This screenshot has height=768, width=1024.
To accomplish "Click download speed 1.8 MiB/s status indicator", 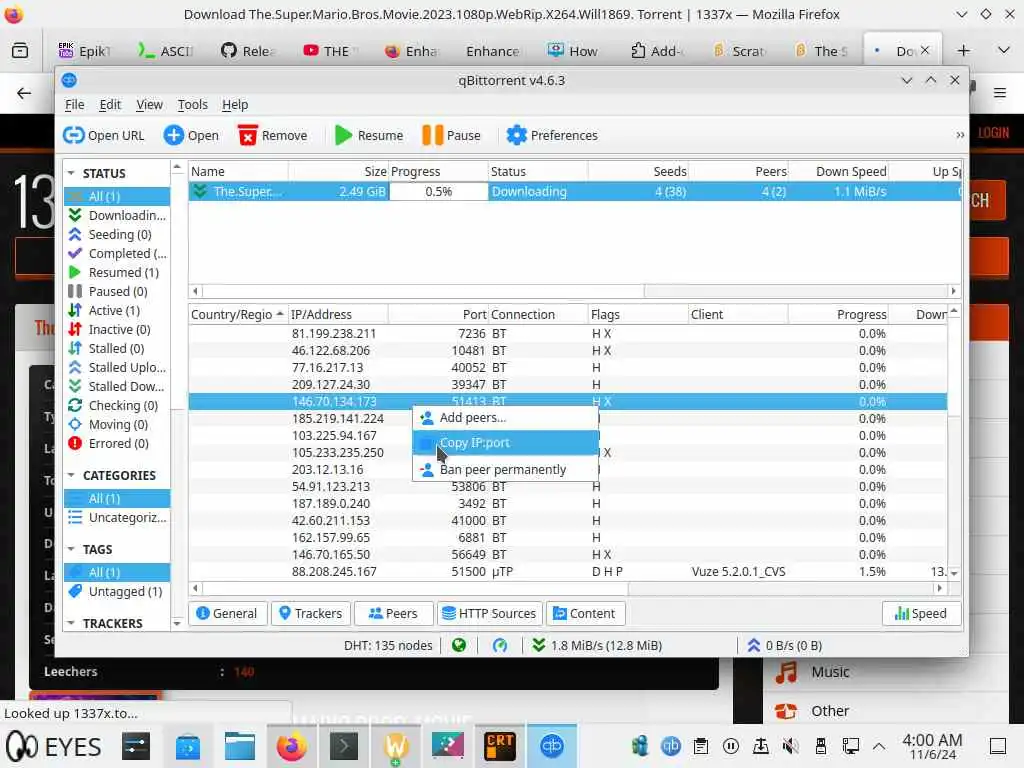I will (597, 645).
